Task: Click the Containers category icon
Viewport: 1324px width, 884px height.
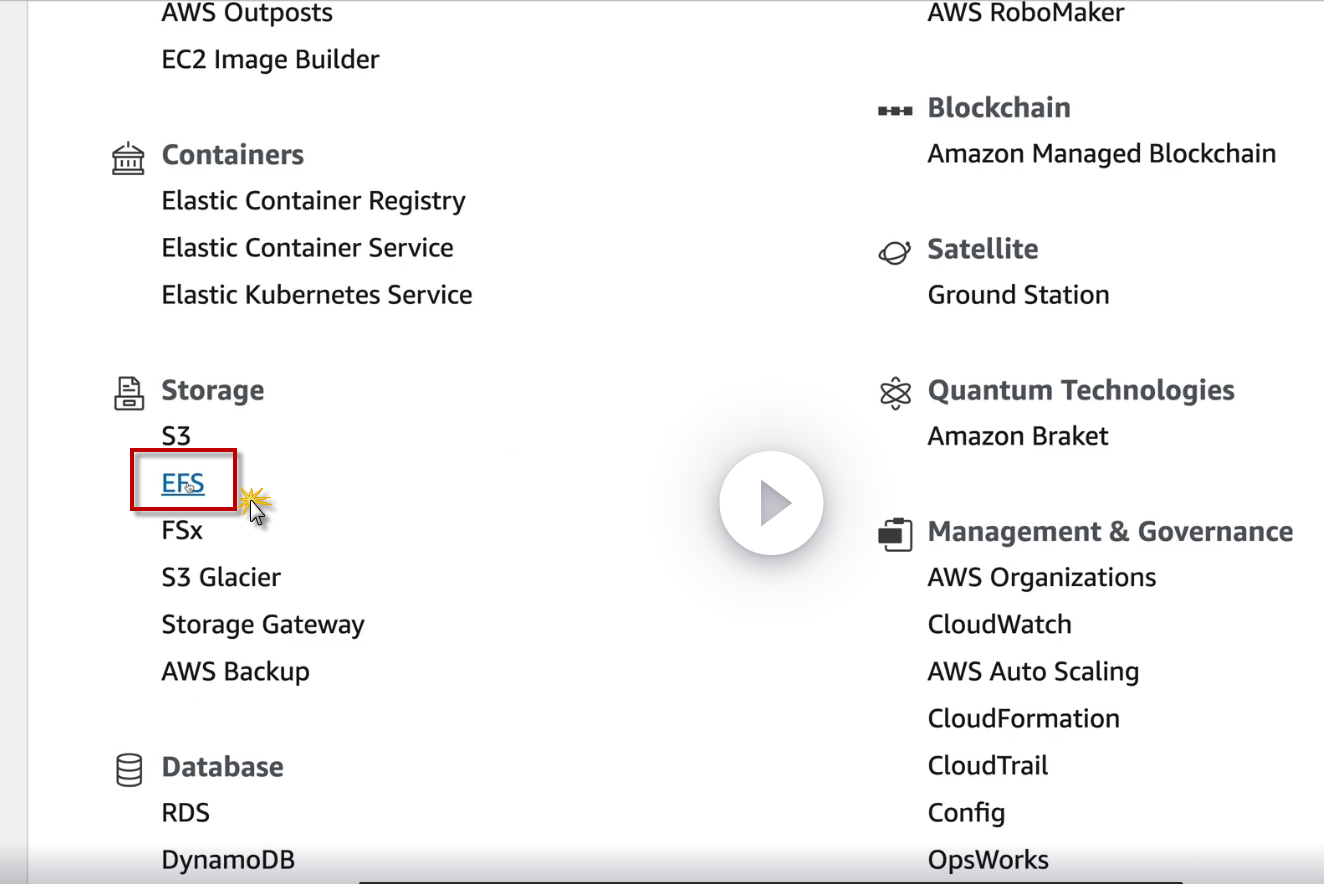Action: [x=128, y=157]
